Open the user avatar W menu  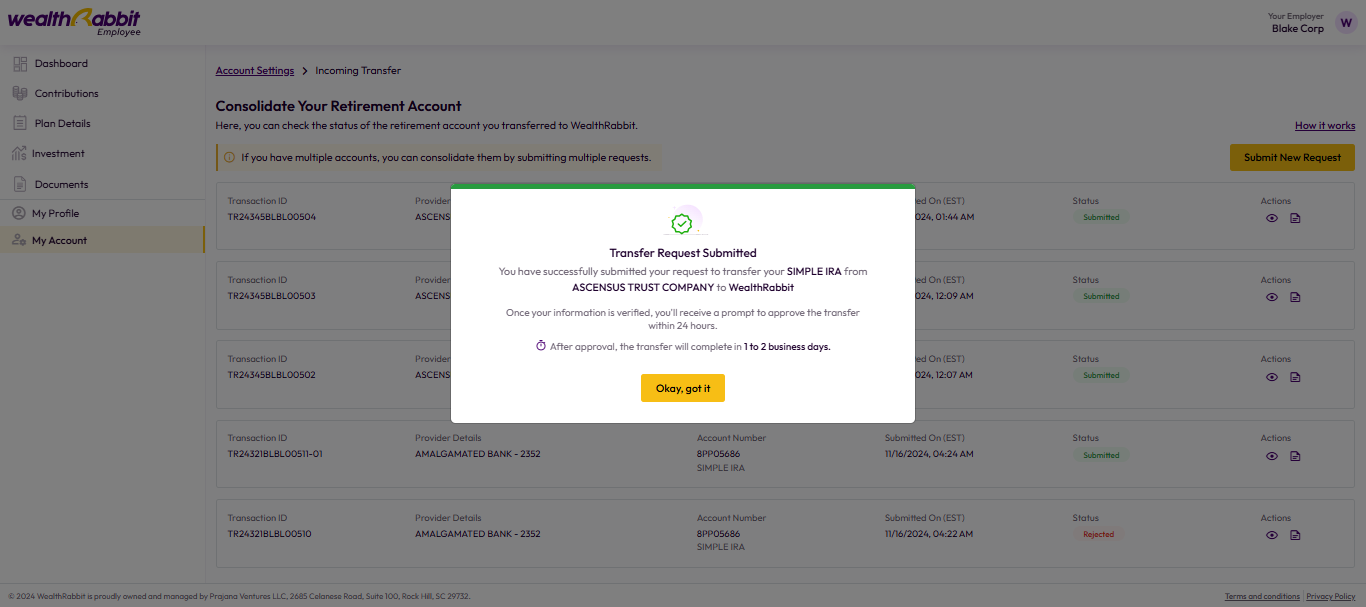tap(1346, 23)
